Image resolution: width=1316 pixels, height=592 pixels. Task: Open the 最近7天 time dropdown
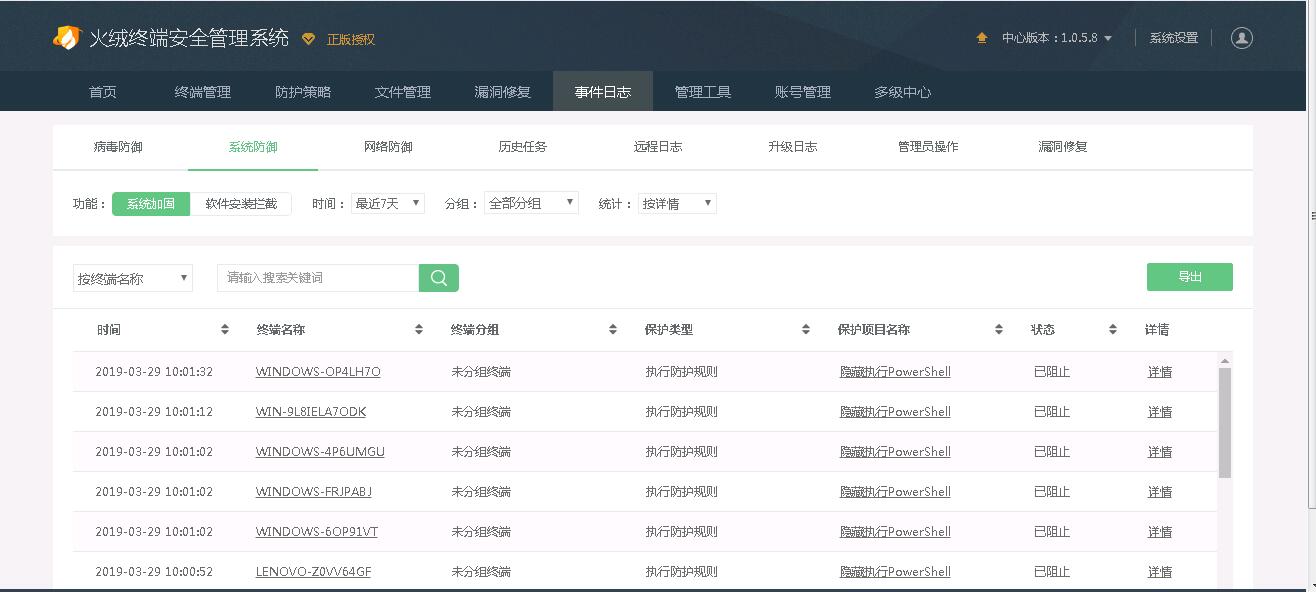(x=388, y=204)
